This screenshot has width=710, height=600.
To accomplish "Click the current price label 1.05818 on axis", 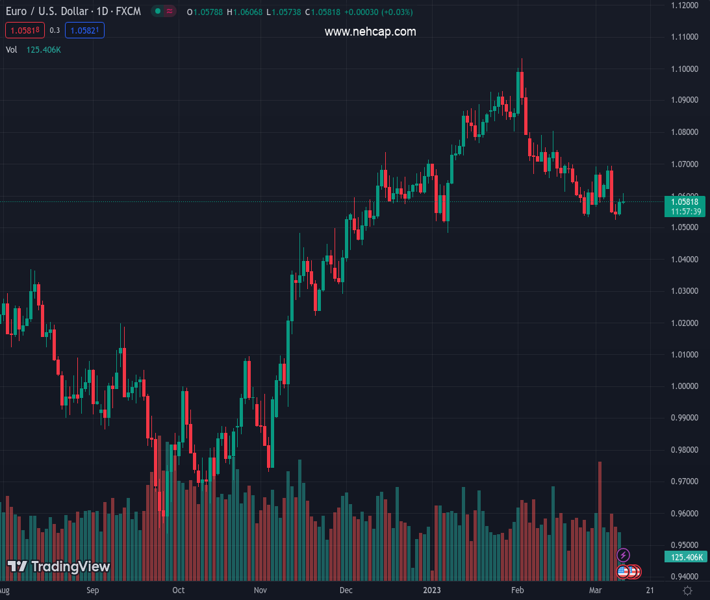I will click(686, 202).
